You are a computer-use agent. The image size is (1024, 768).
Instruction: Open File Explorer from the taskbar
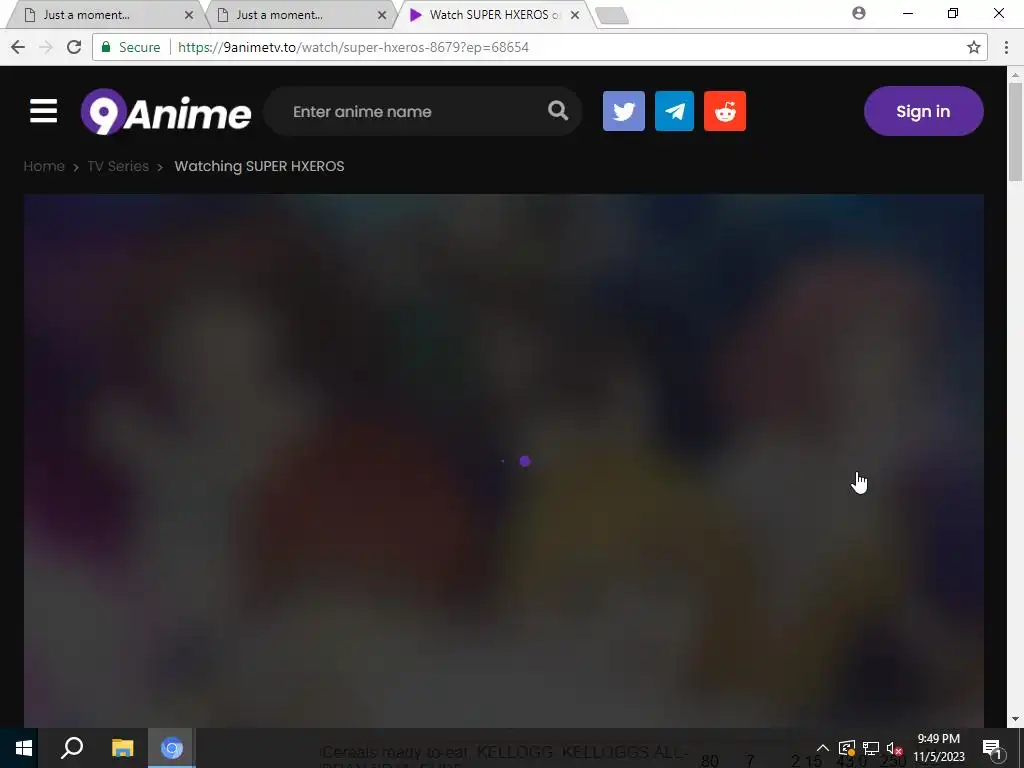[122, 748]
